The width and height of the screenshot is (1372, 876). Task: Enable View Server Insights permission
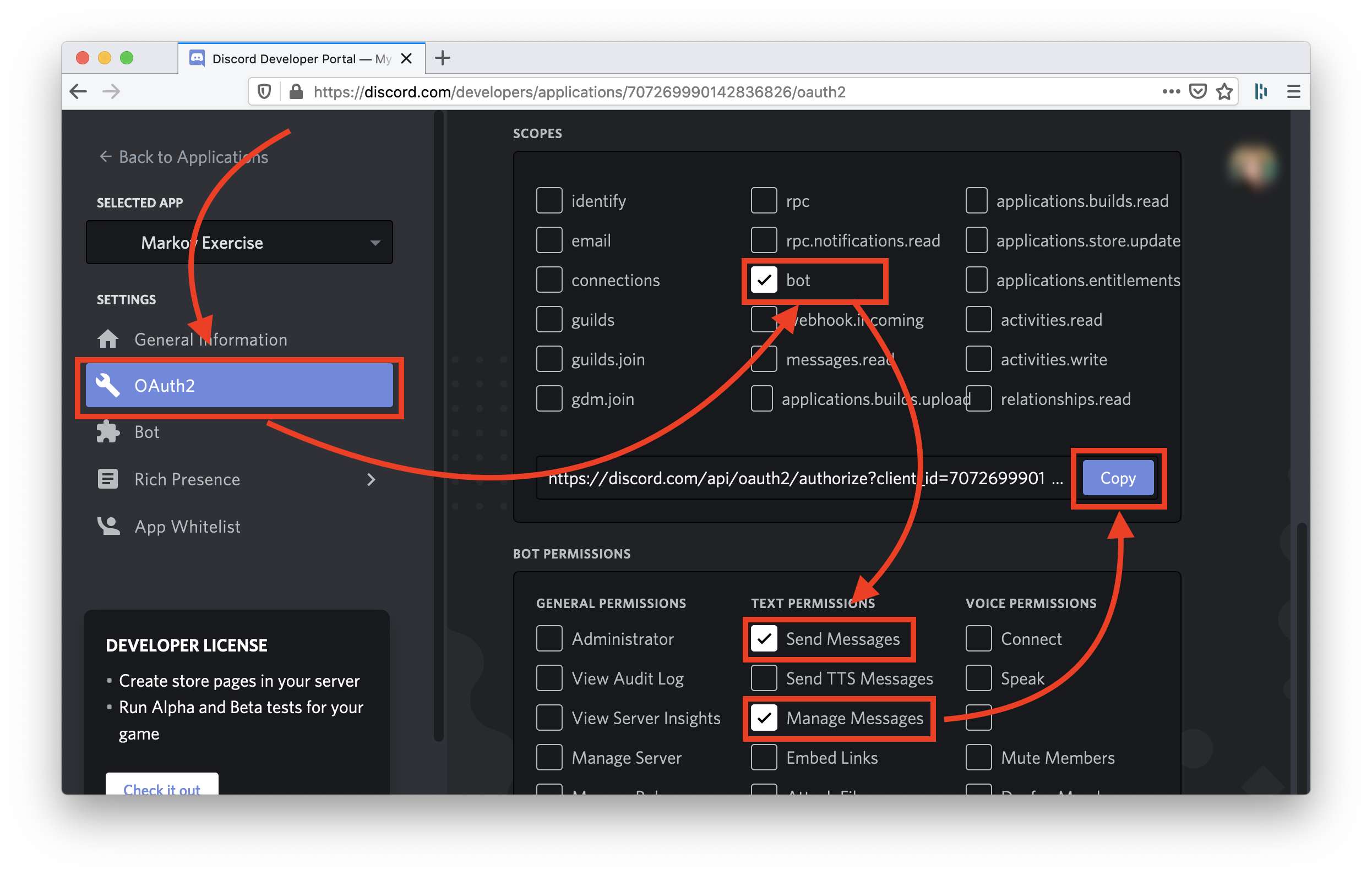point(549,718)
